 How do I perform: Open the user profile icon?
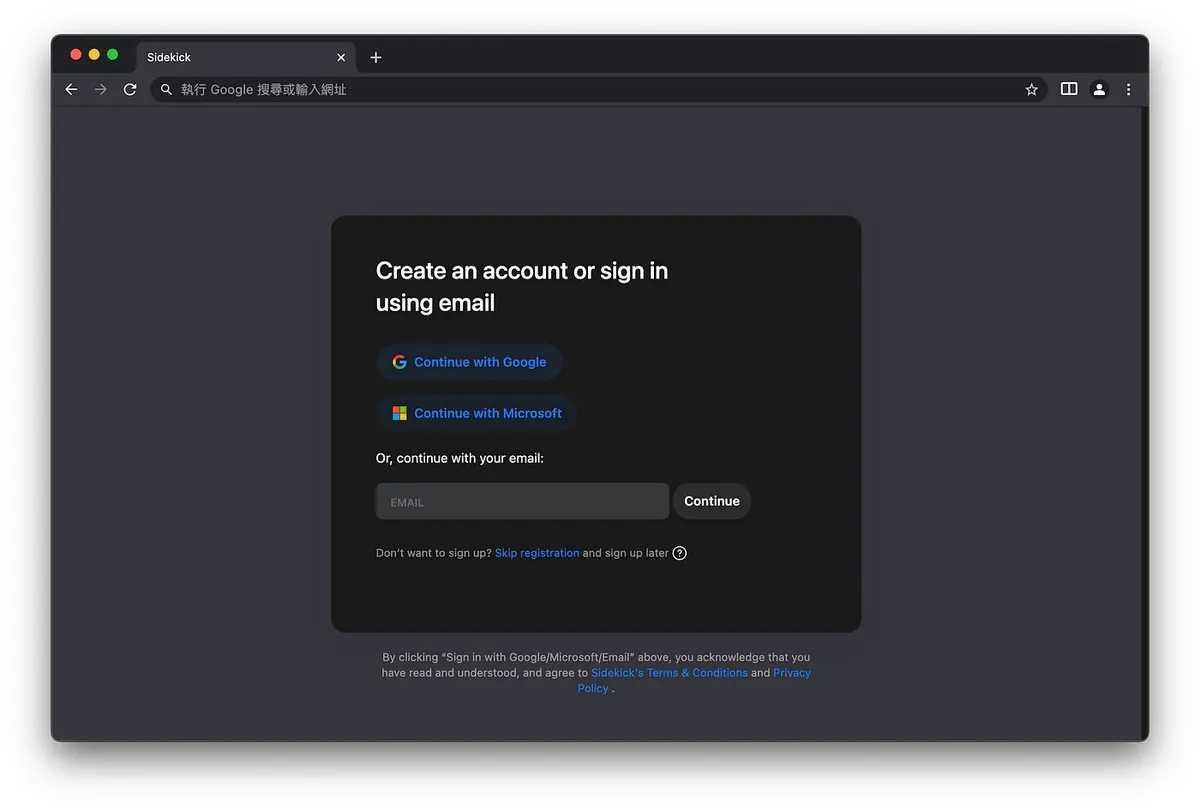pyautogui.click(x=1099, y=90)
